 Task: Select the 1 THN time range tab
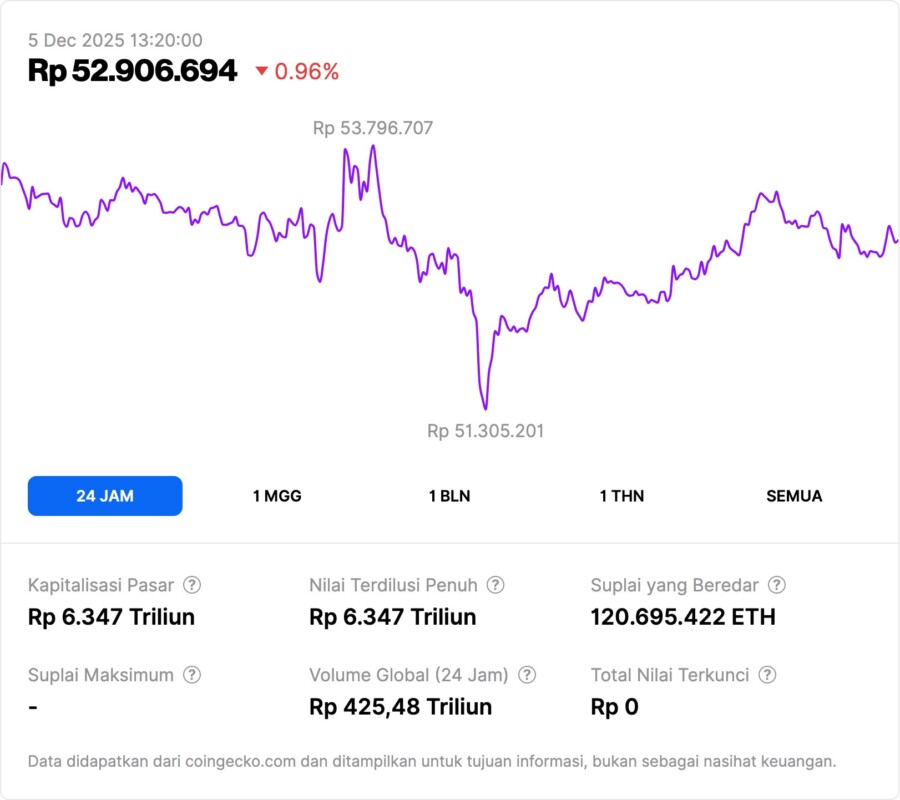coord(622,496)
